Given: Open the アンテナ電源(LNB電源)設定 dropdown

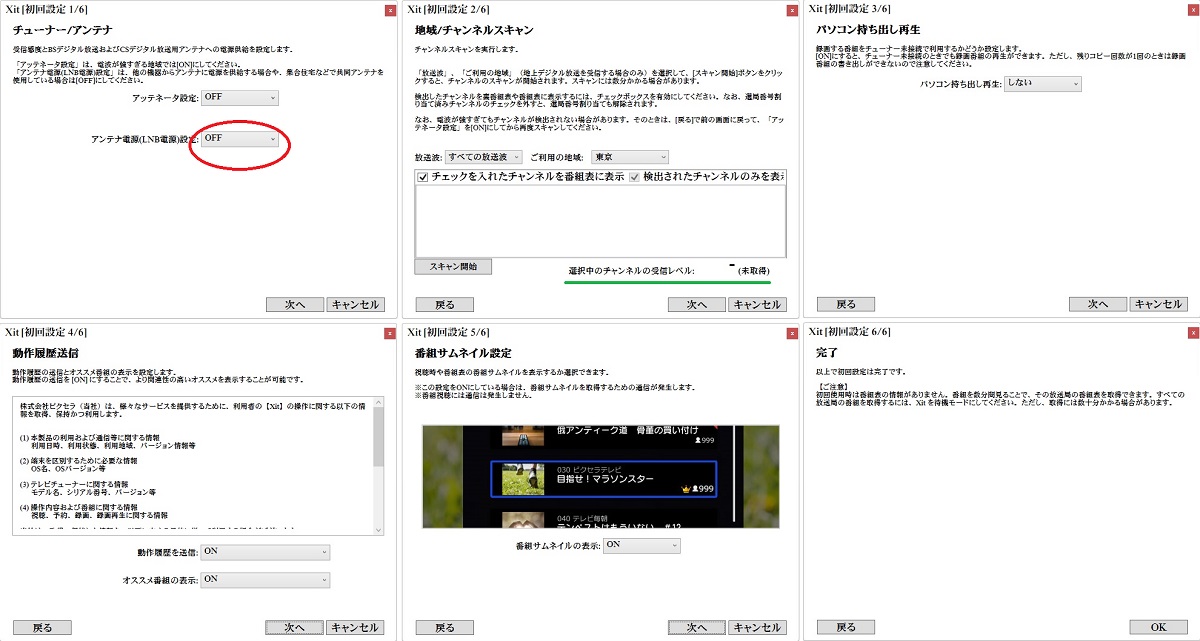Looking at the screenshot, I should [240, 139].
